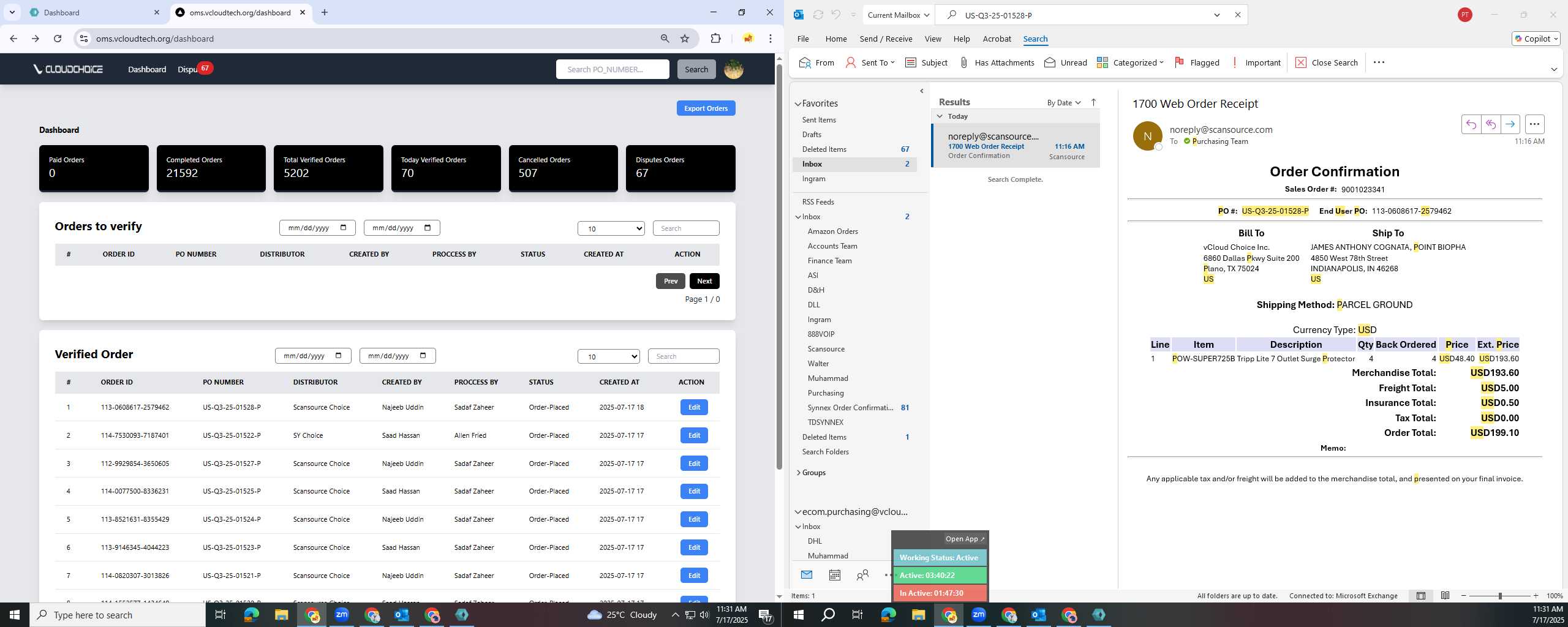
Task: Switch to the Outlook Mail view icon
Action: click(x=807, y=575)
